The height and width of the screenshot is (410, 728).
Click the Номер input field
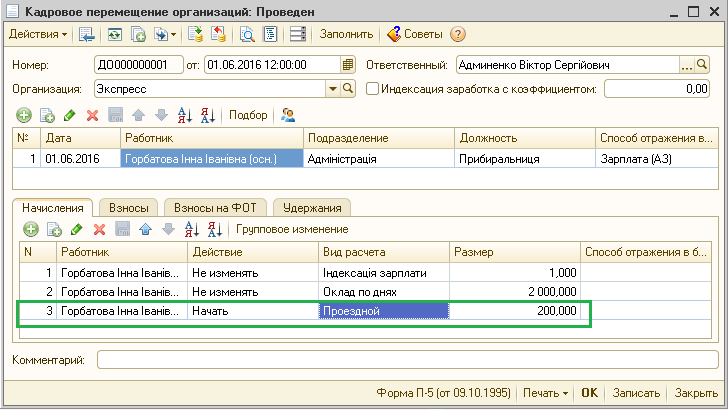pos(138,65)
